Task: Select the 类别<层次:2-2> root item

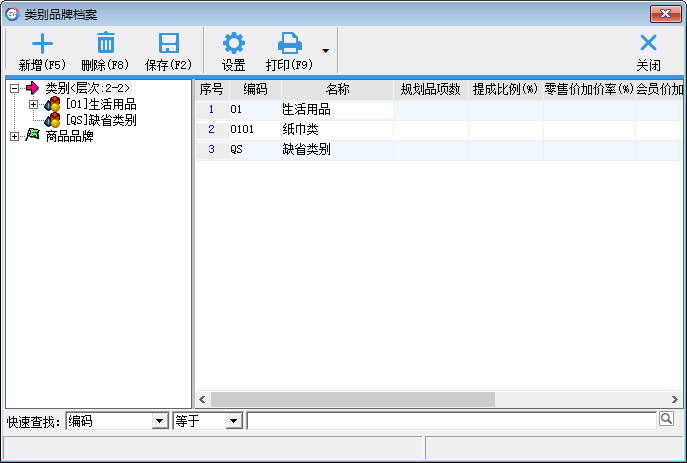Action: (88, 88)
